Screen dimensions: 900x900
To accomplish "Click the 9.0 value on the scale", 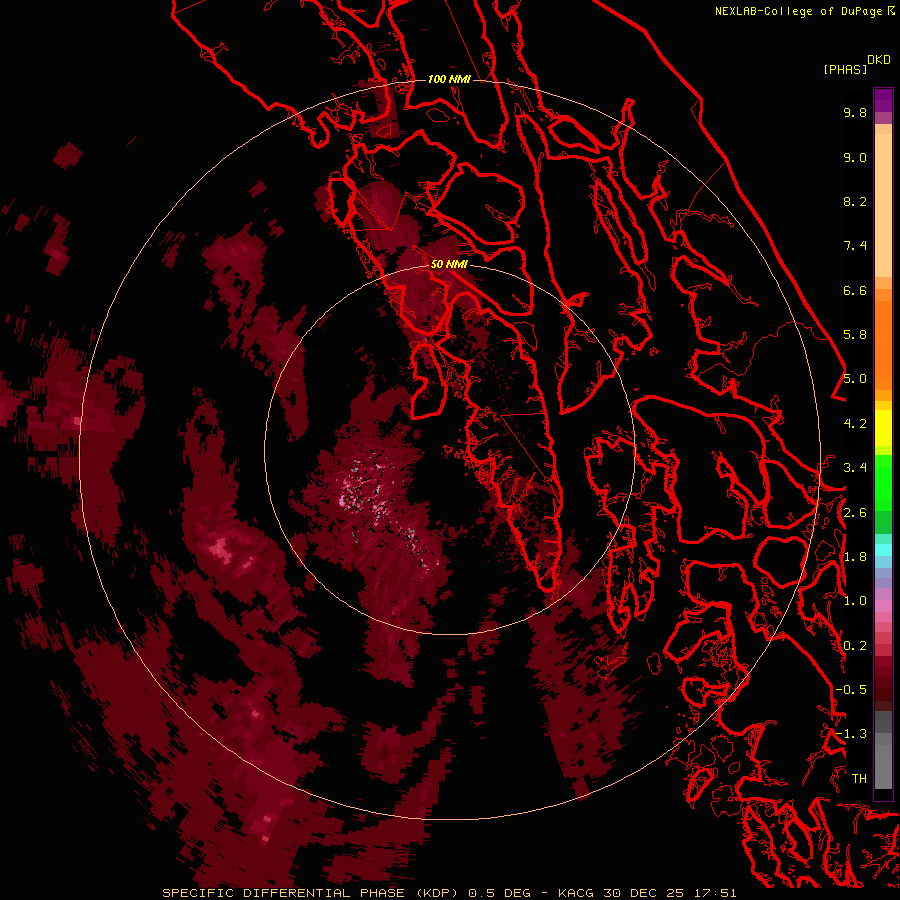I will (x=855, y=157).
